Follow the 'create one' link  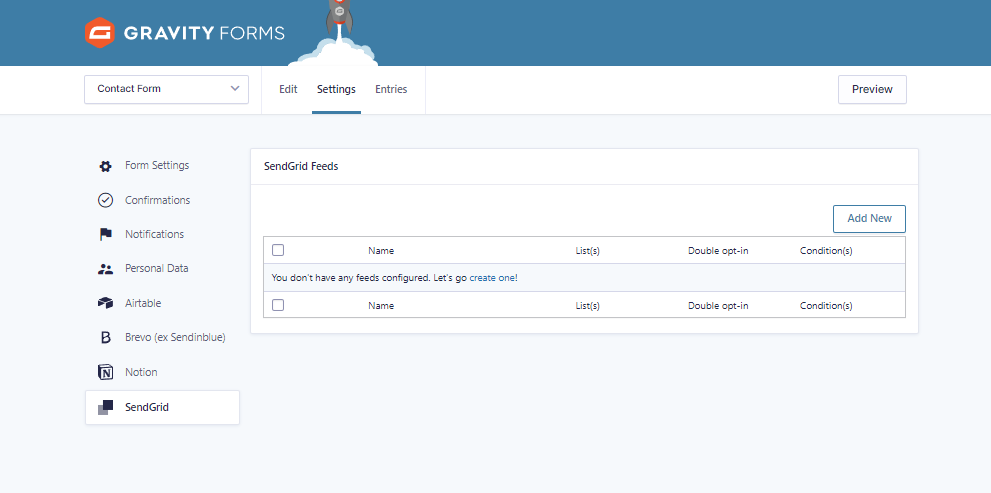[x=492, y=277]
